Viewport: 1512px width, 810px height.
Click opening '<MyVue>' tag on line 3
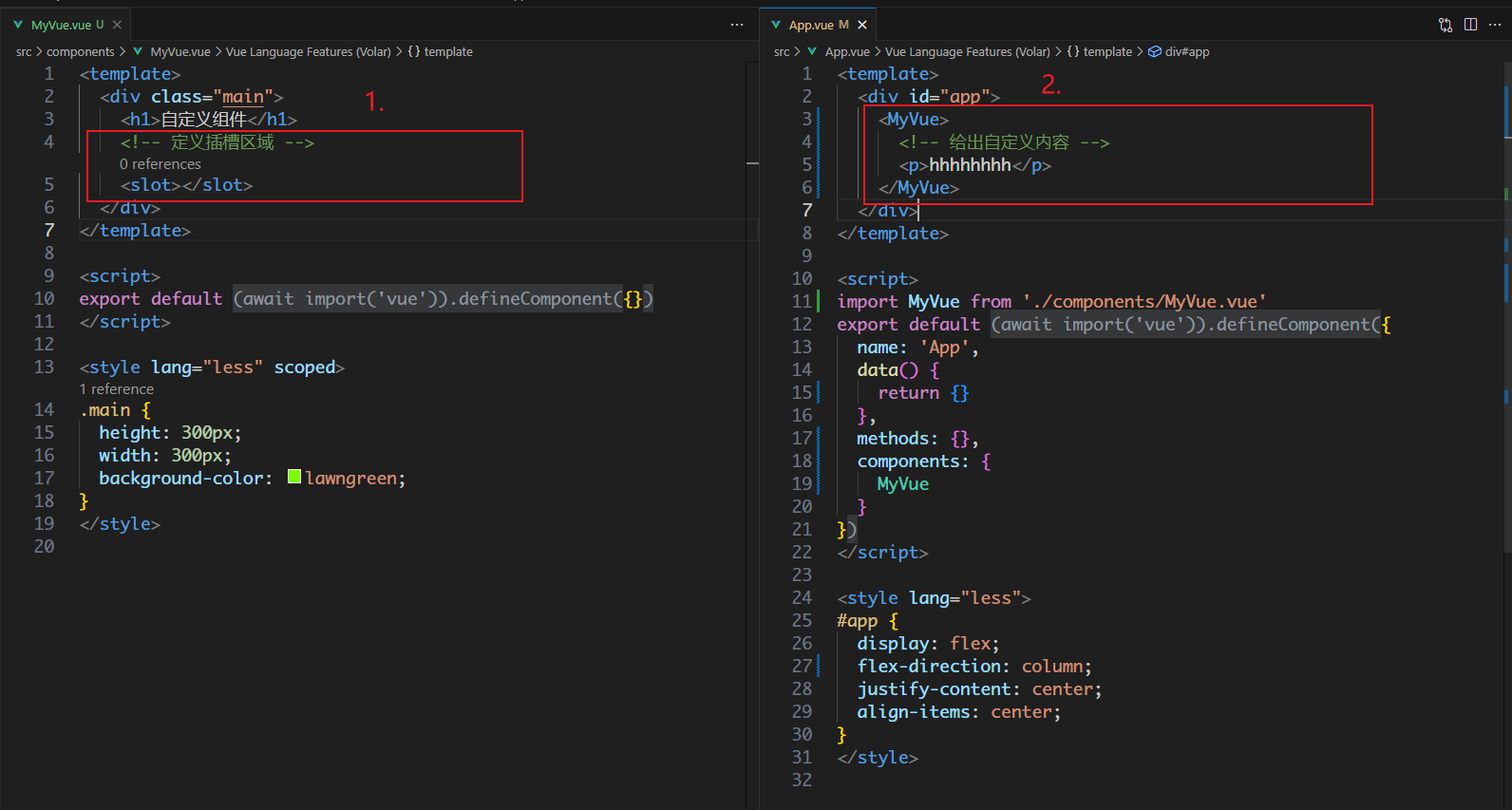pyautogui.click(x=914, y=119)
